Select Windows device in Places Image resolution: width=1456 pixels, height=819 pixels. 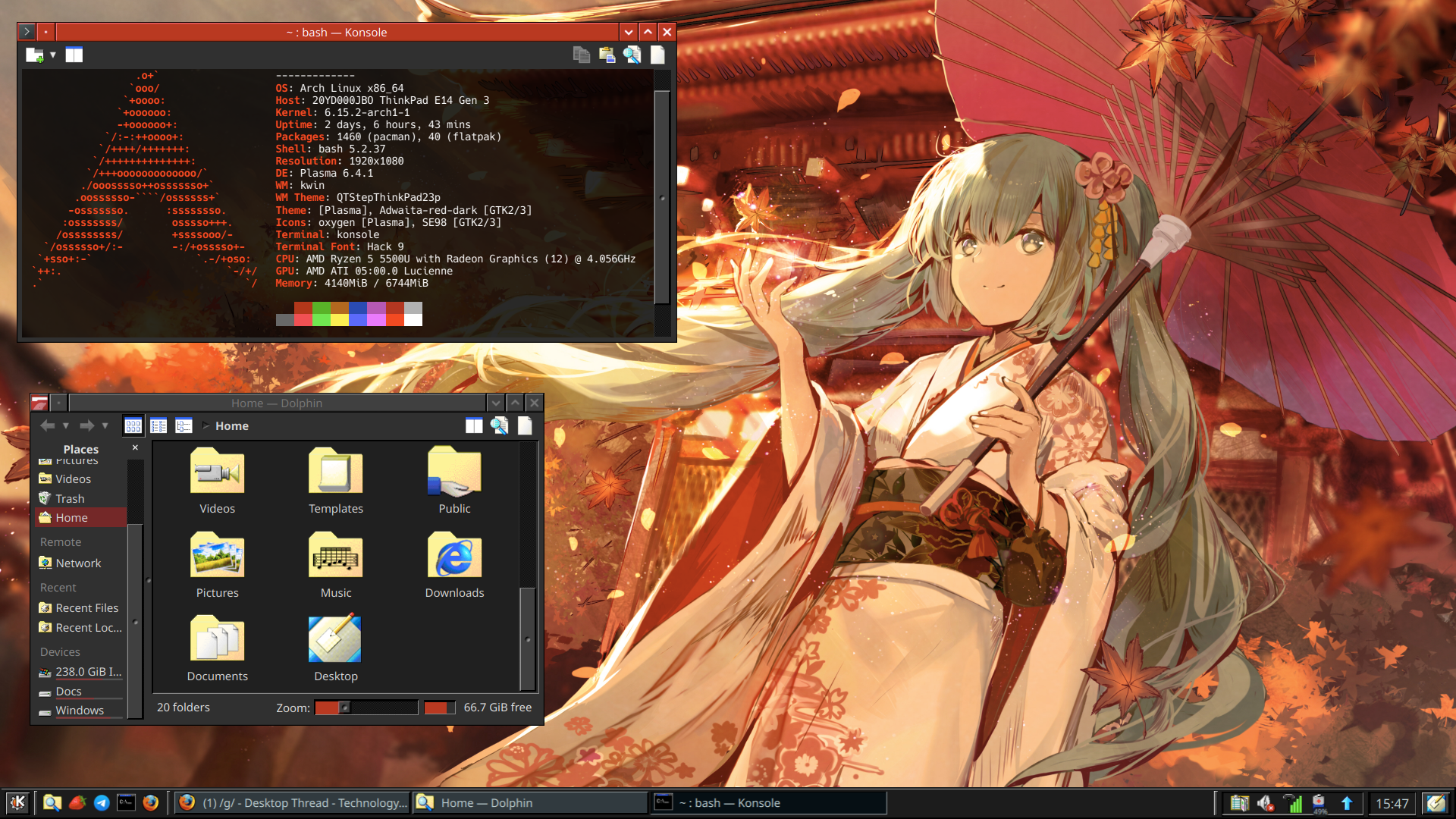(80, 711)
